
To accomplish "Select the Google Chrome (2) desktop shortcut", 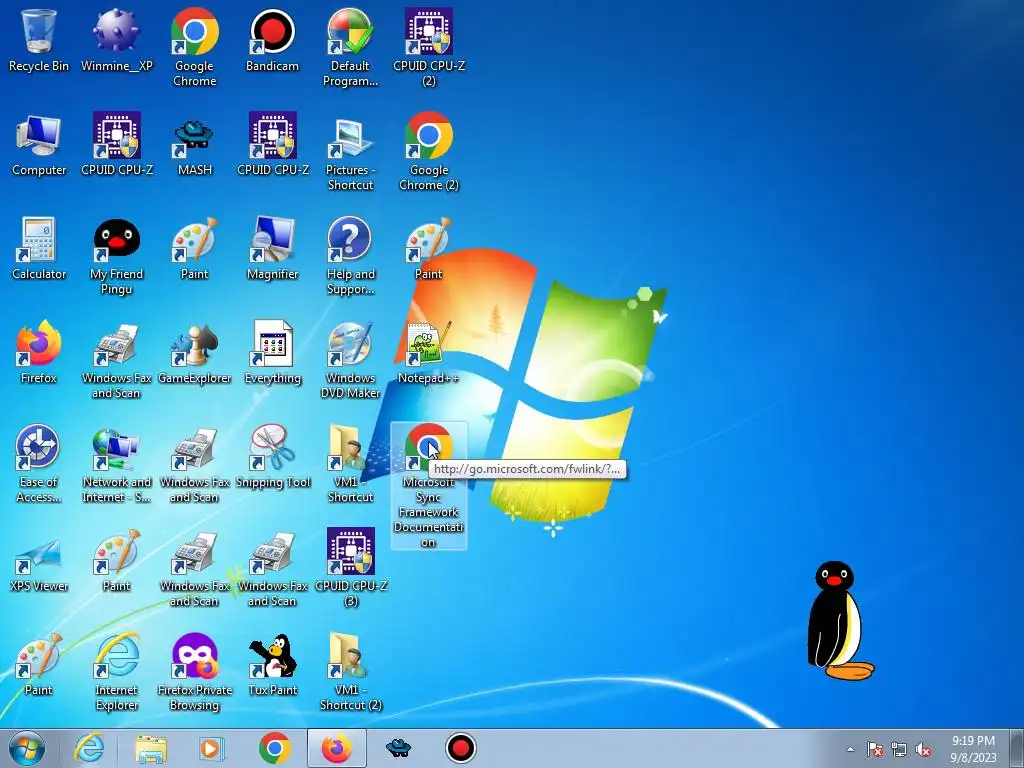I will tap(428, 152).
